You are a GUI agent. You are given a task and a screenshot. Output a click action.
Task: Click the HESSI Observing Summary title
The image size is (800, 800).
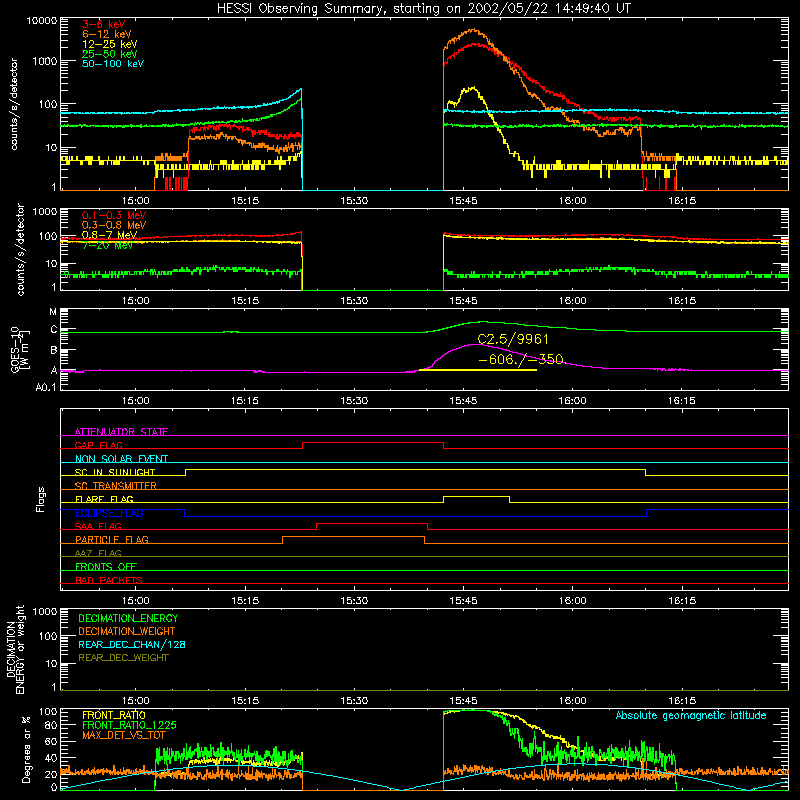click(423, 9)
